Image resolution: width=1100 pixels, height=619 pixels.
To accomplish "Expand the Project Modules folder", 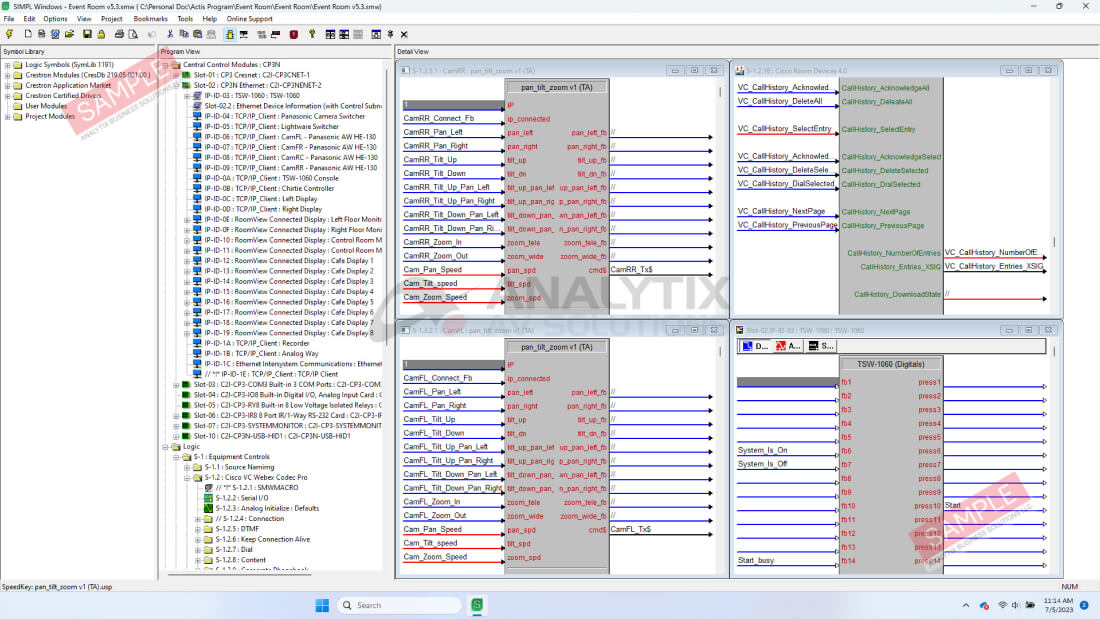I will tap(8, 117).
